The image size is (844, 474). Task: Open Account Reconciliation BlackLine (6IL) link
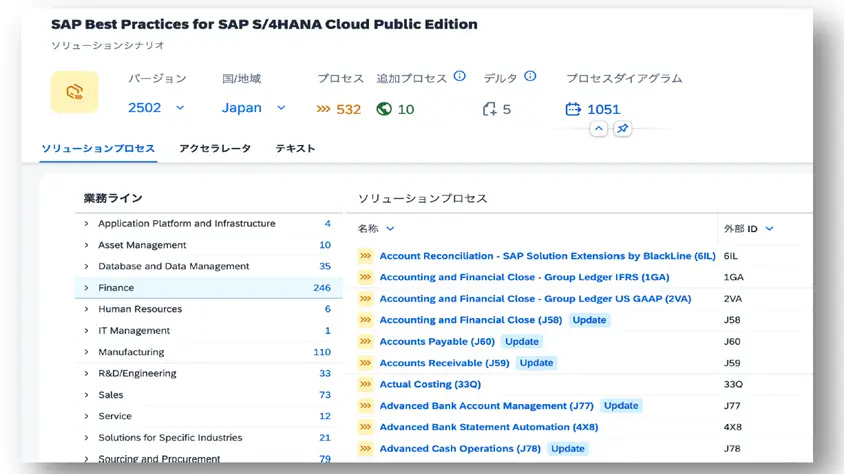coord(547,256)
